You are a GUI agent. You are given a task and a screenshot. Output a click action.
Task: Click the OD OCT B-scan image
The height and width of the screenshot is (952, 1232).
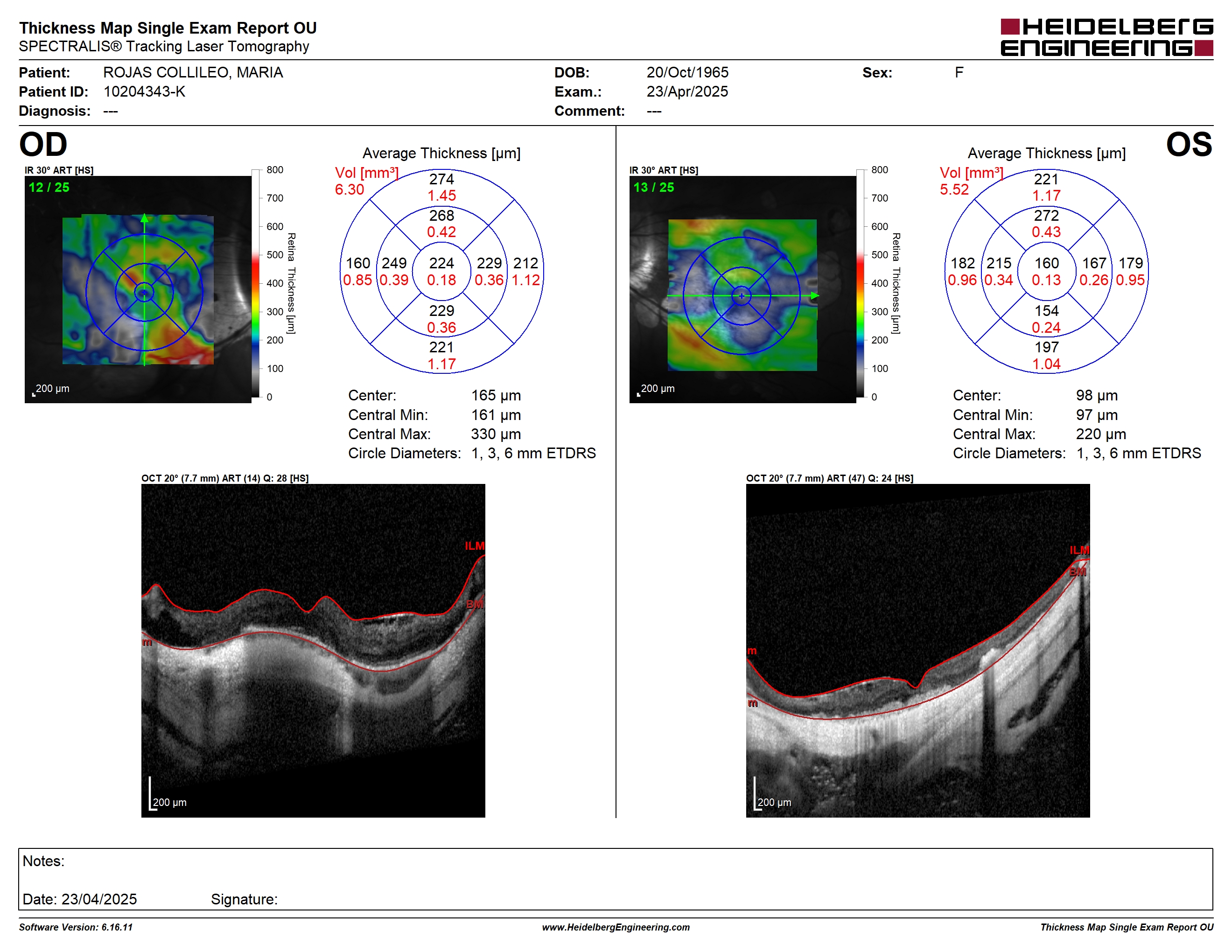[313, 650]
